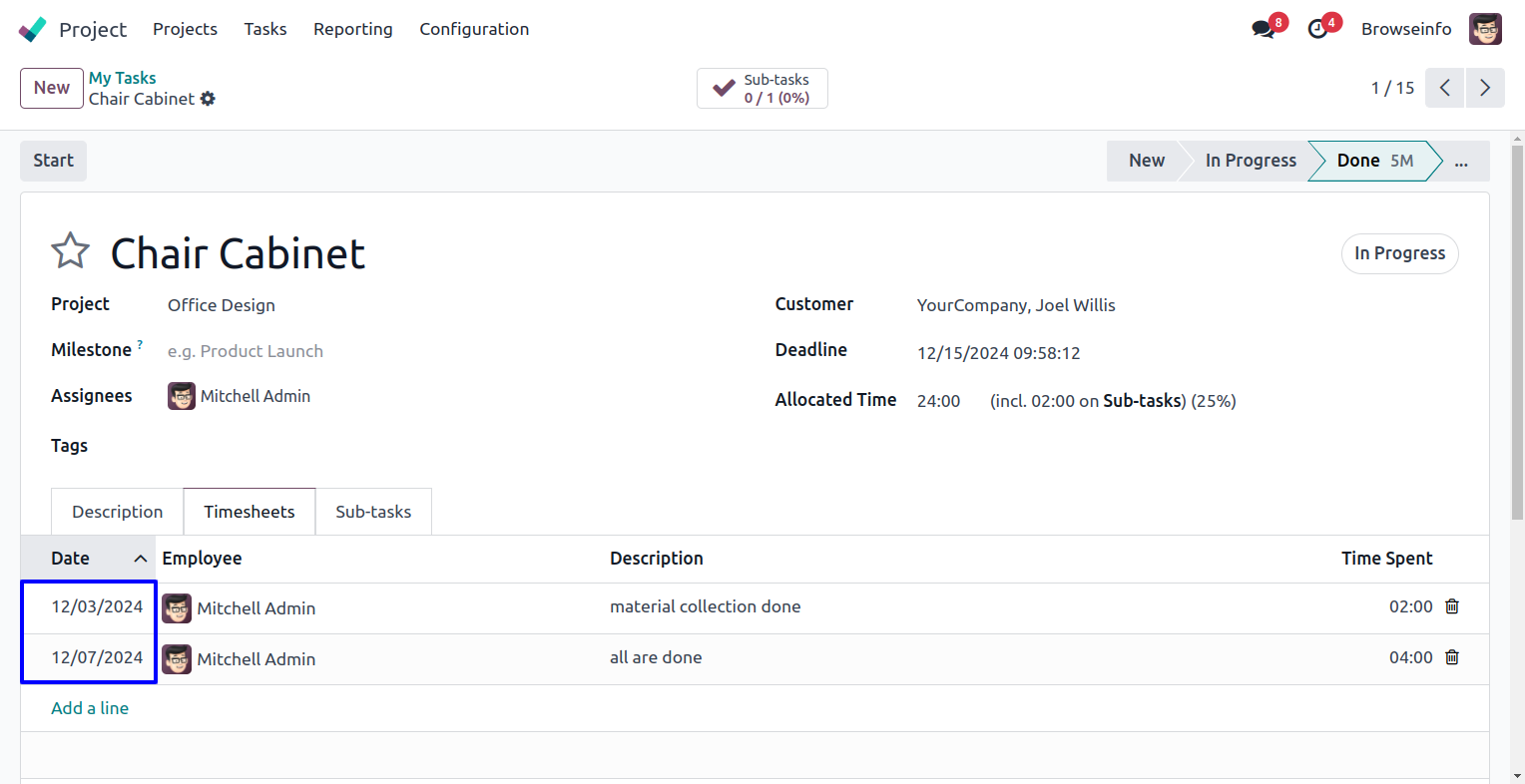
Task: Click the vertical scrollbar on the right
Action: (1517, 329)
